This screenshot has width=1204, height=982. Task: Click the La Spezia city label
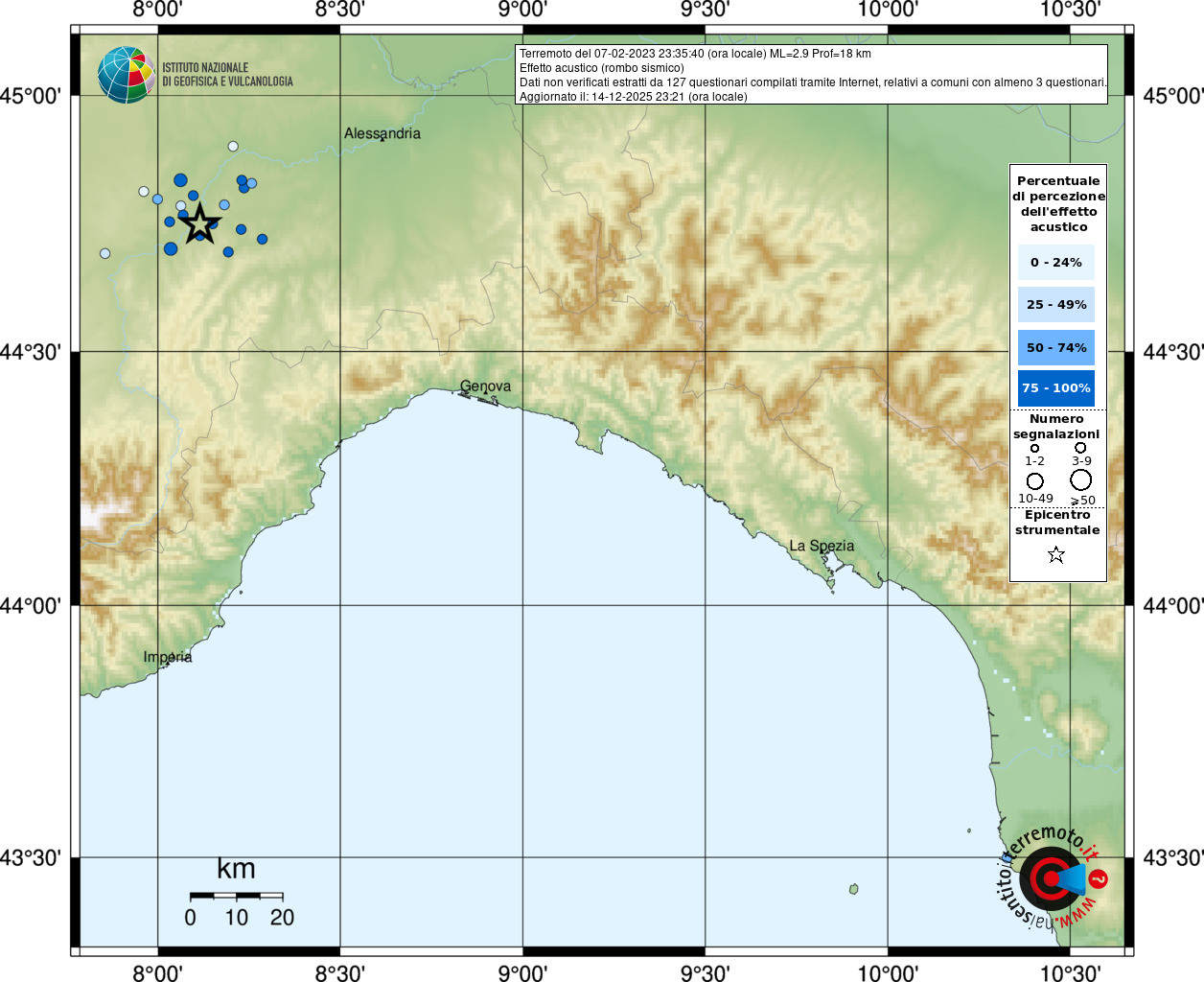pyautogui.click(x=822, y=546)
